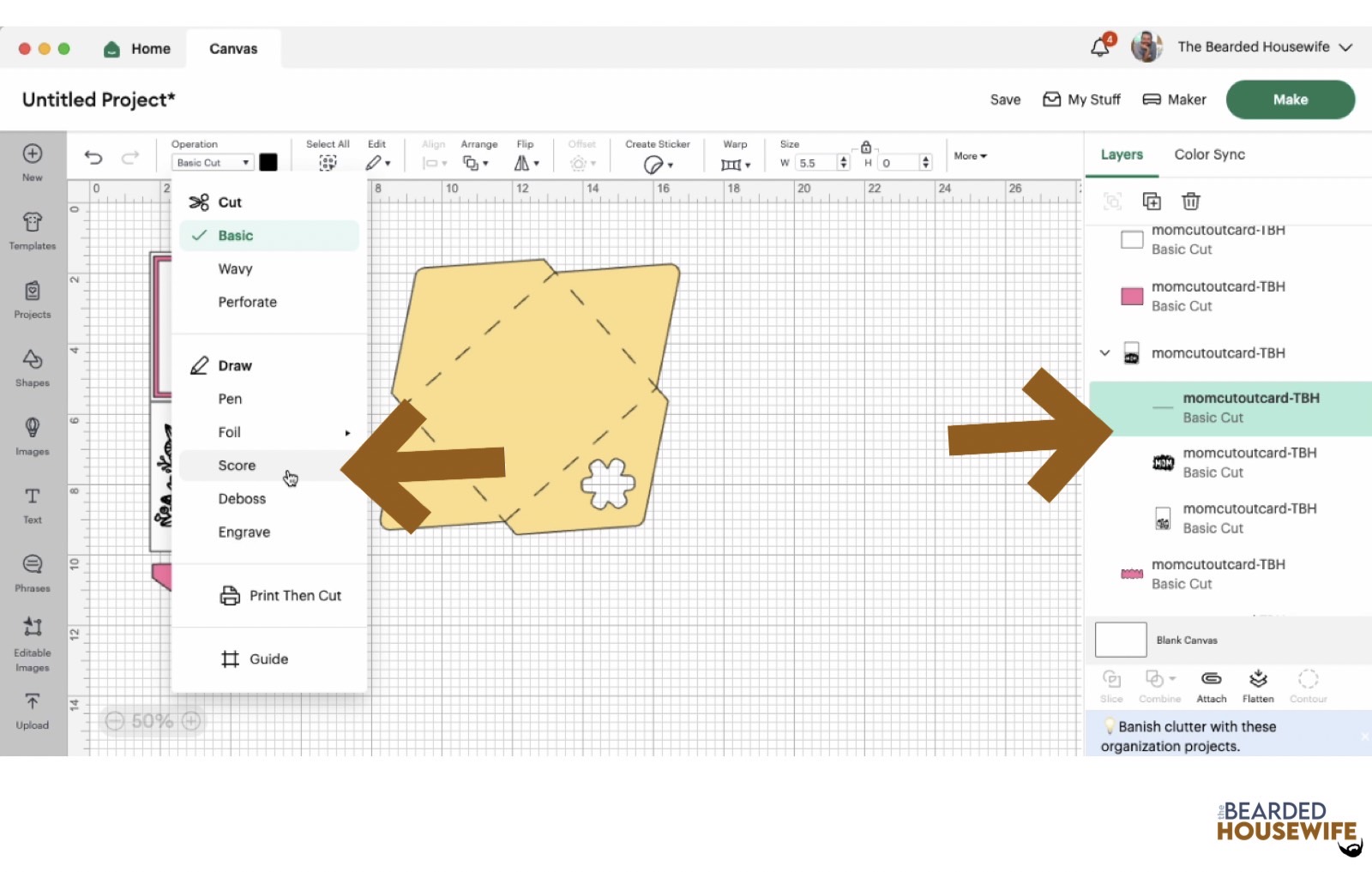Image resolution: width=1372 pixels, height=872 pixels.
Task: Click the Flatten icon
Action: click(x=1257, y=686)
